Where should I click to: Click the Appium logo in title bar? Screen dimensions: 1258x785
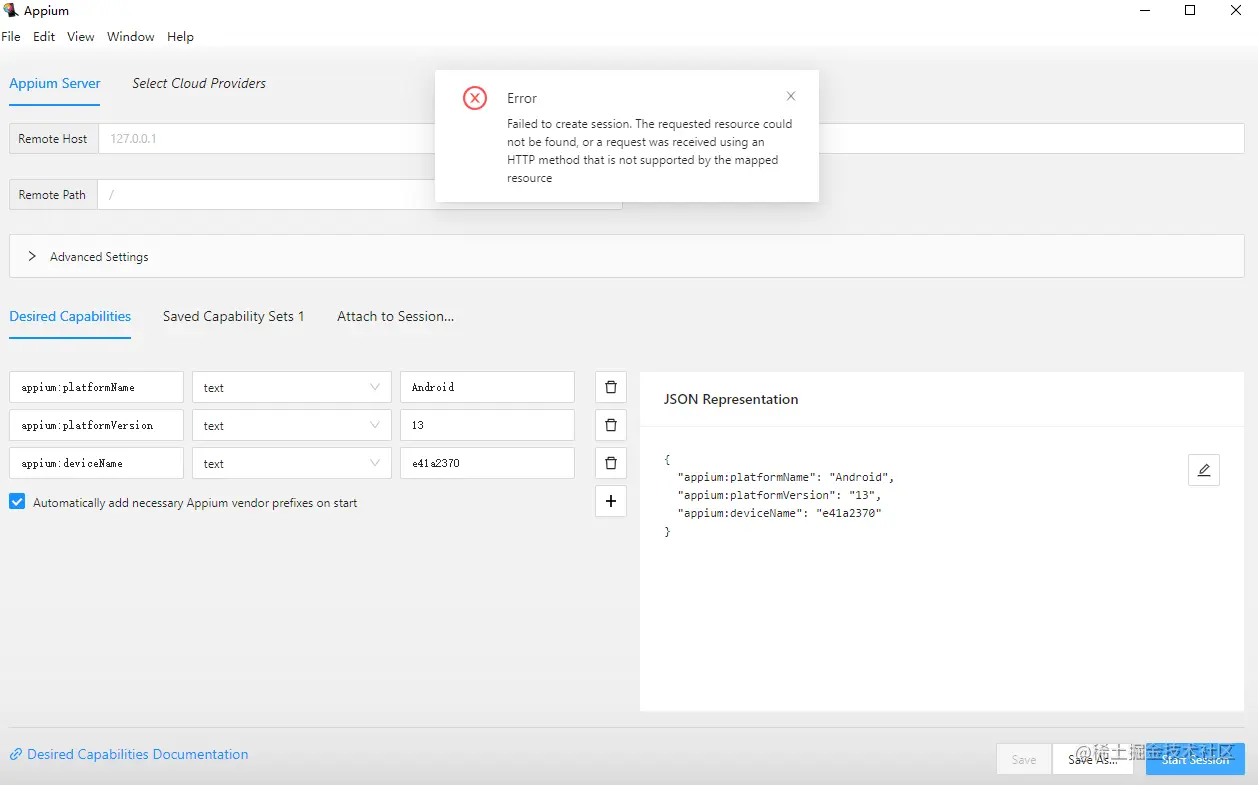point(12,11)
